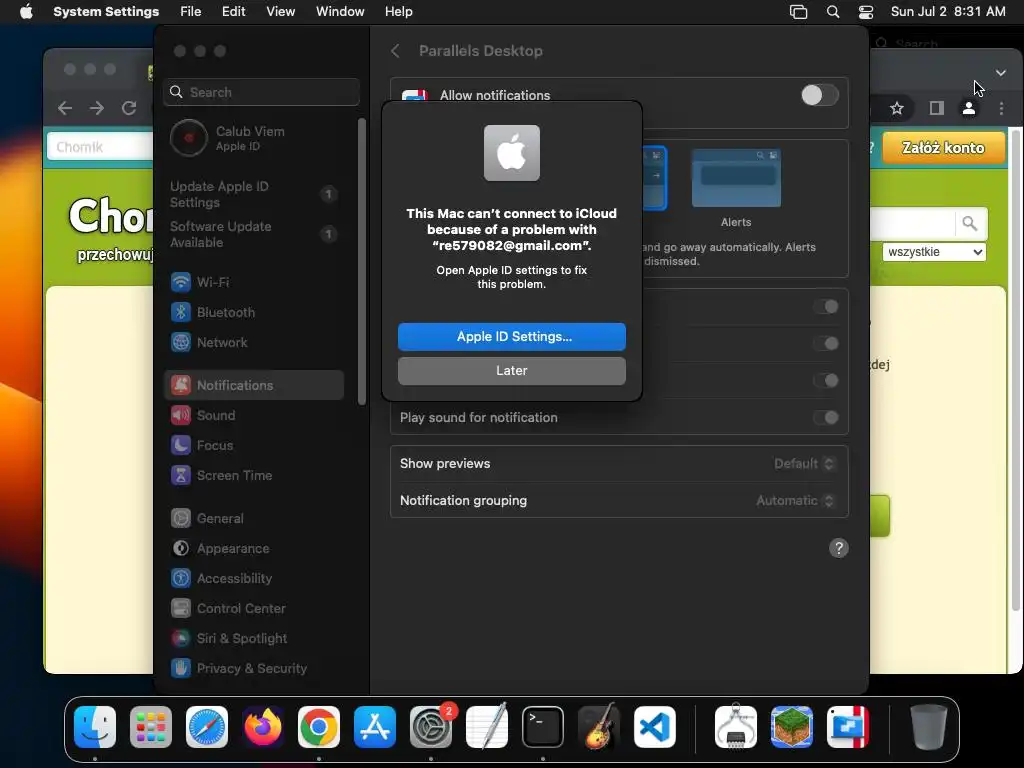Click the Chomik search field on webpage
The width and height of the screenshot is (1024, 768).
point(100,147)
